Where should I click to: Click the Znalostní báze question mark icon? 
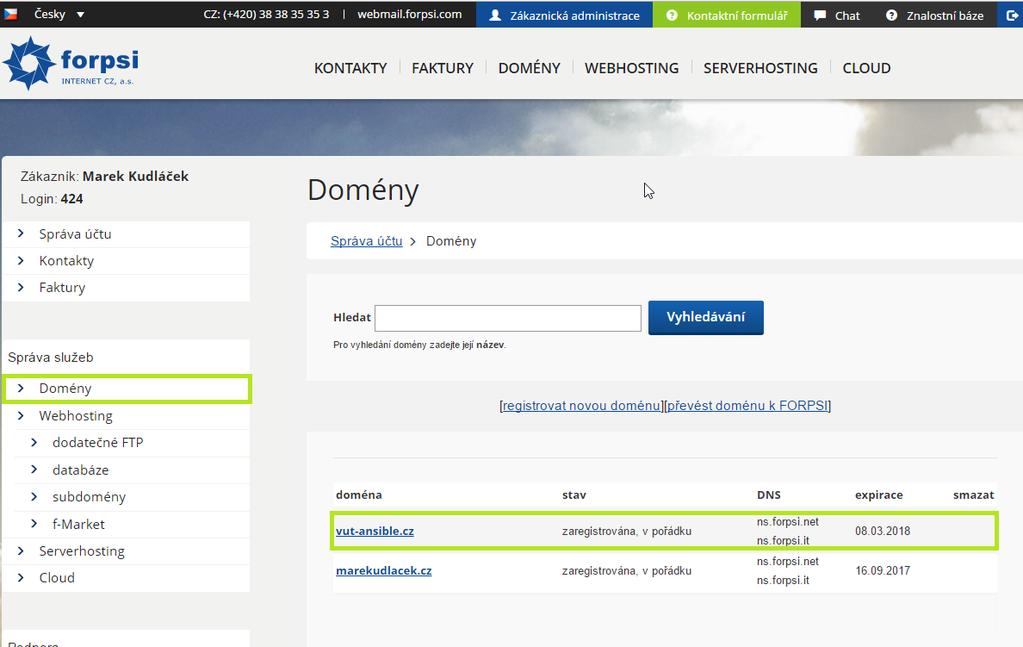[x=891, y=15]
